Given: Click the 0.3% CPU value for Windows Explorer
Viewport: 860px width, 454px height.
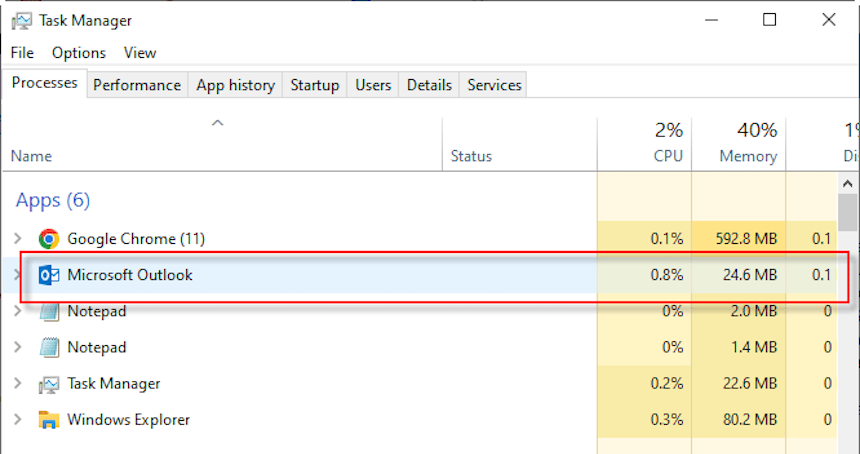Looking at the screenshot, I should coord(666,420).
